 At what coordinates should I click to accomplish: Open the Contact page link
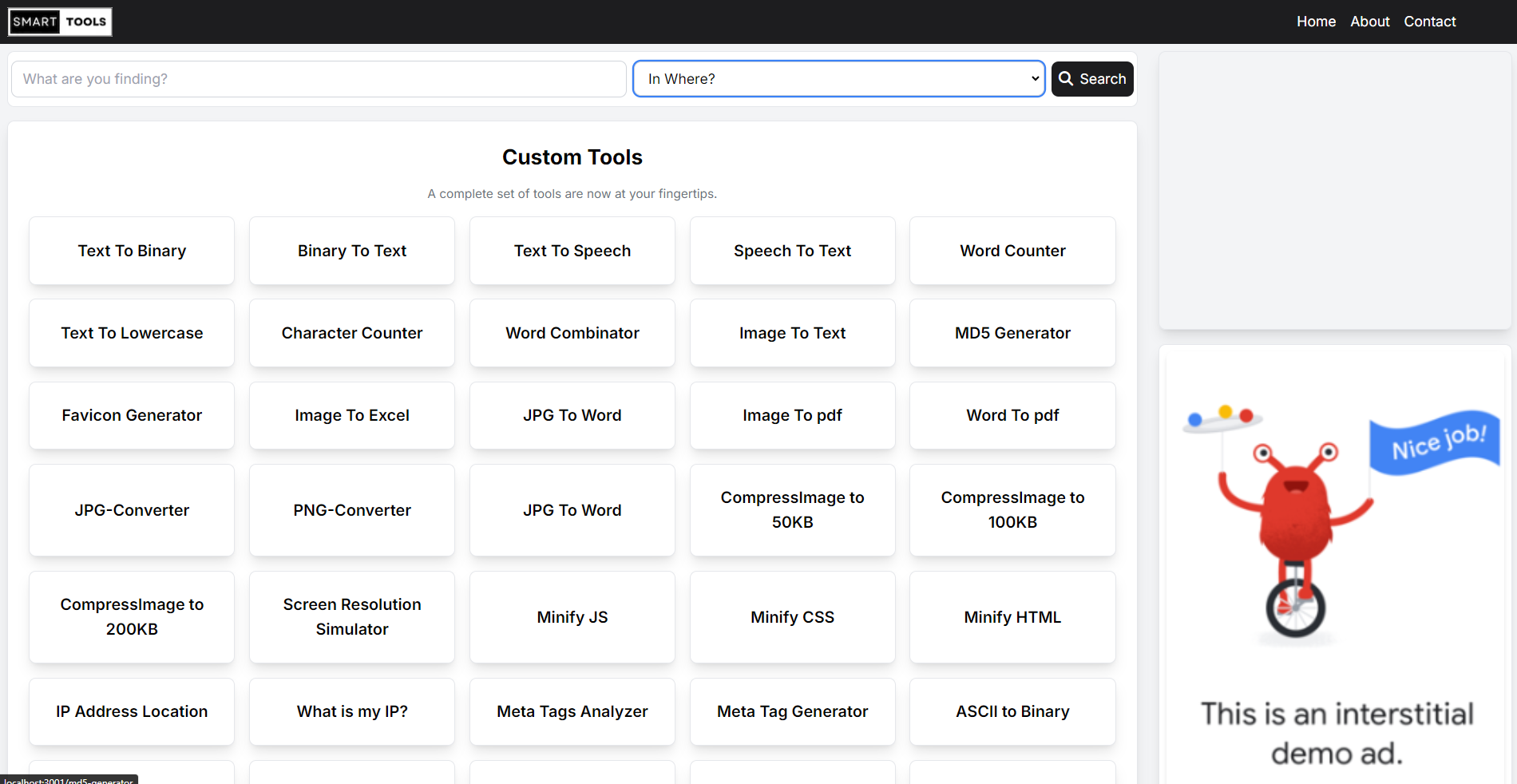coord(1429,22)
